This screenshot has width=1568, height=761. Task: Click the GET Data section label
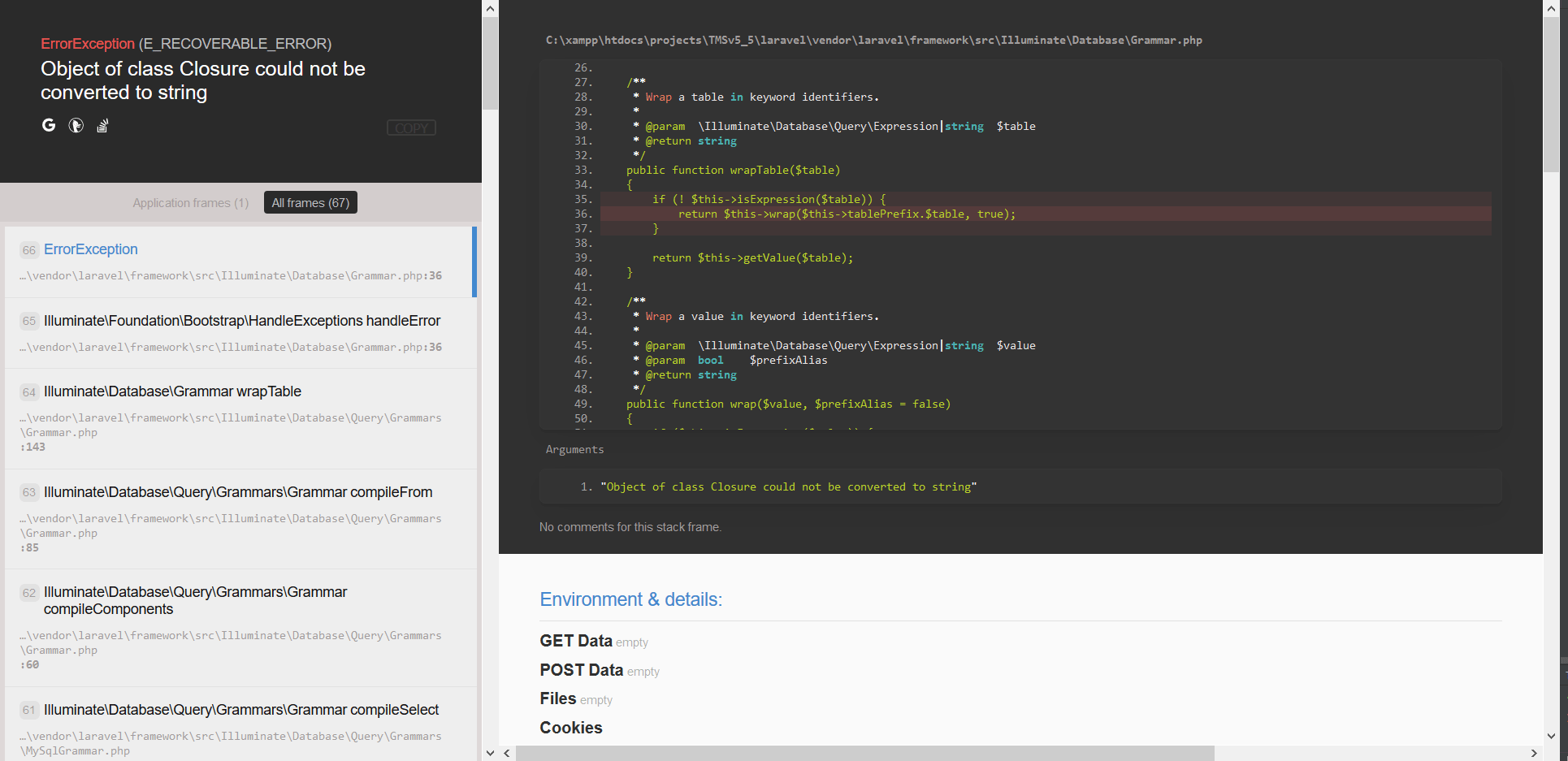point(576,641)
